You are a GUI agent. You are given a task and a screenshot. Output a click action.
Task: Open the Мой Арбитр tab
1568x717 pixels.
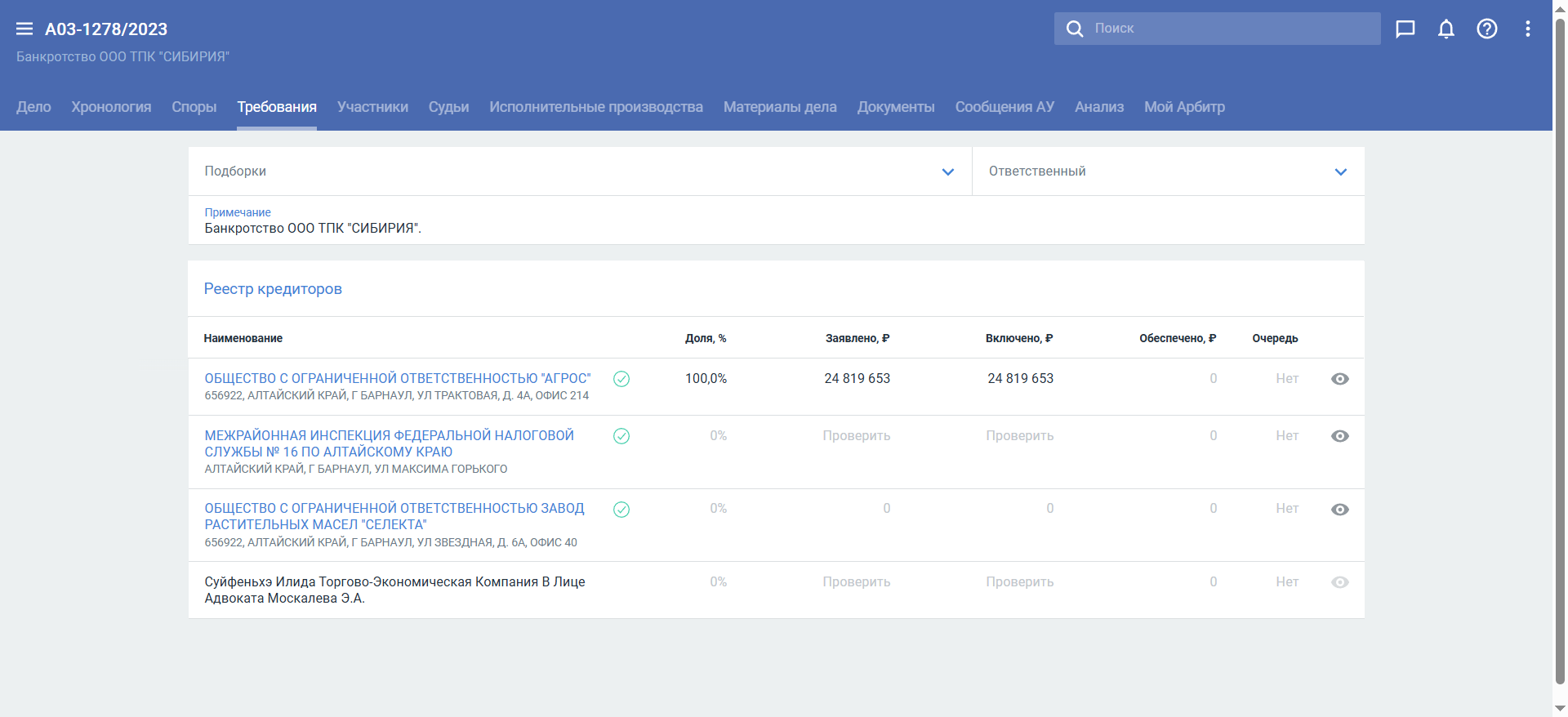[x=1184, y=107]
